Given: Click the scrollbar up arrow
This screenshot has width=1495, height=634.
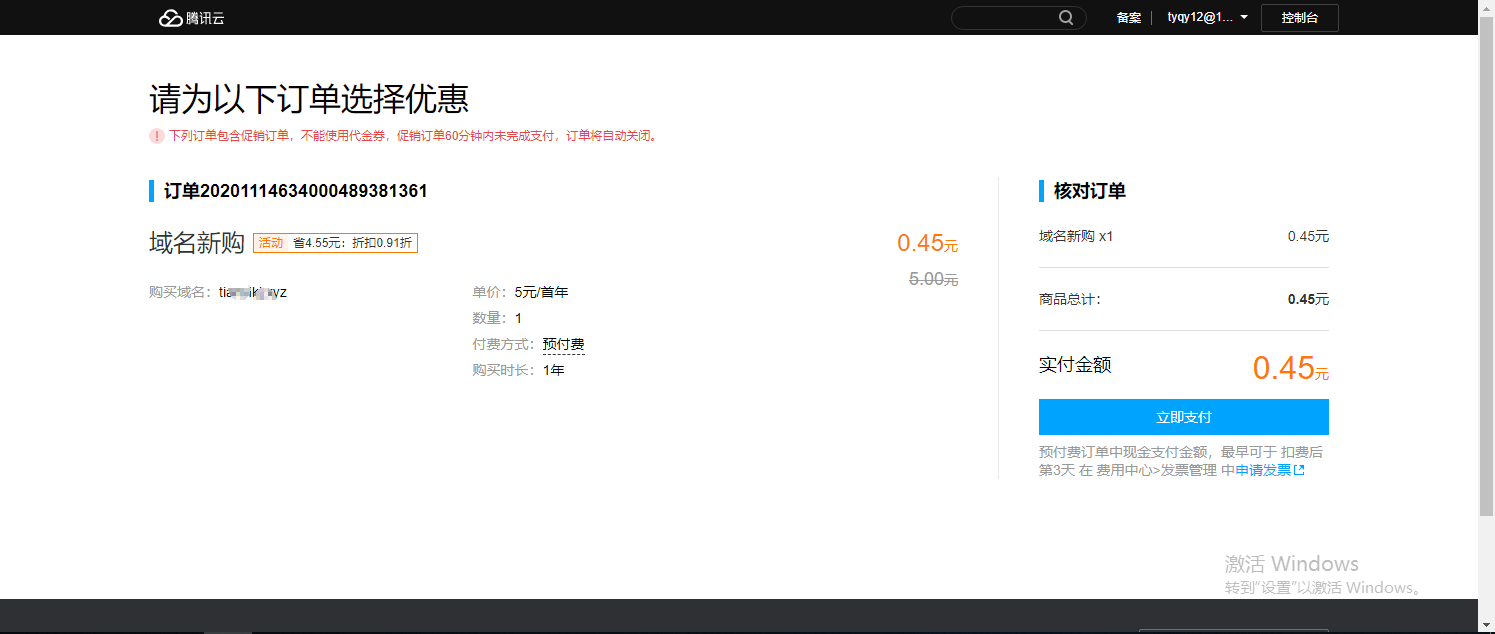Looking at the screenshot, I should tap(1487, 7).
